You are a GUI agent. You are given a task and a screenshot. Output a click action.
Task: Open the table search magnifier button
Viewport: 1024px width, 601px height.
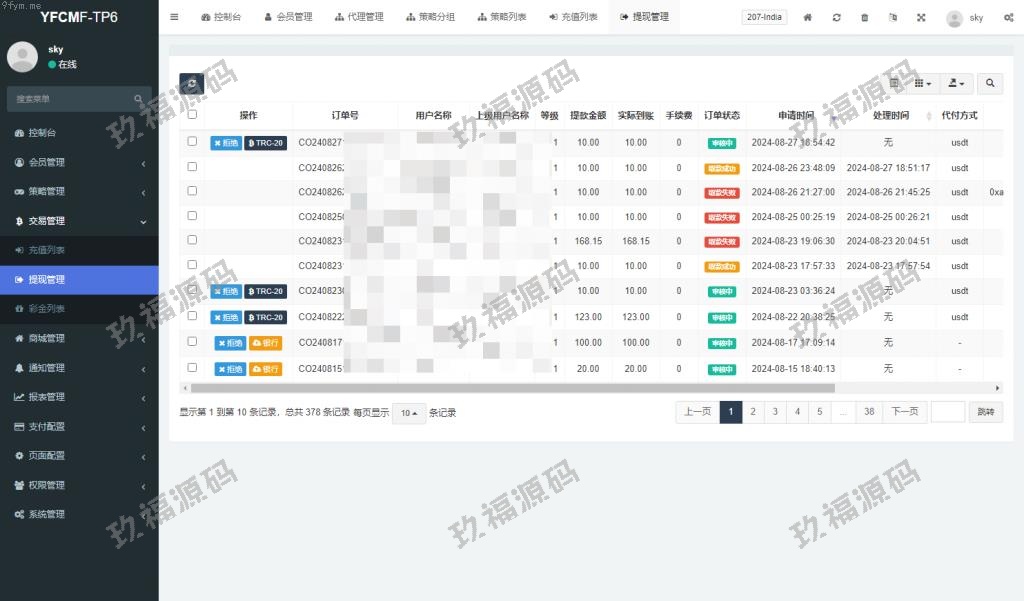(x=990, y=84)
